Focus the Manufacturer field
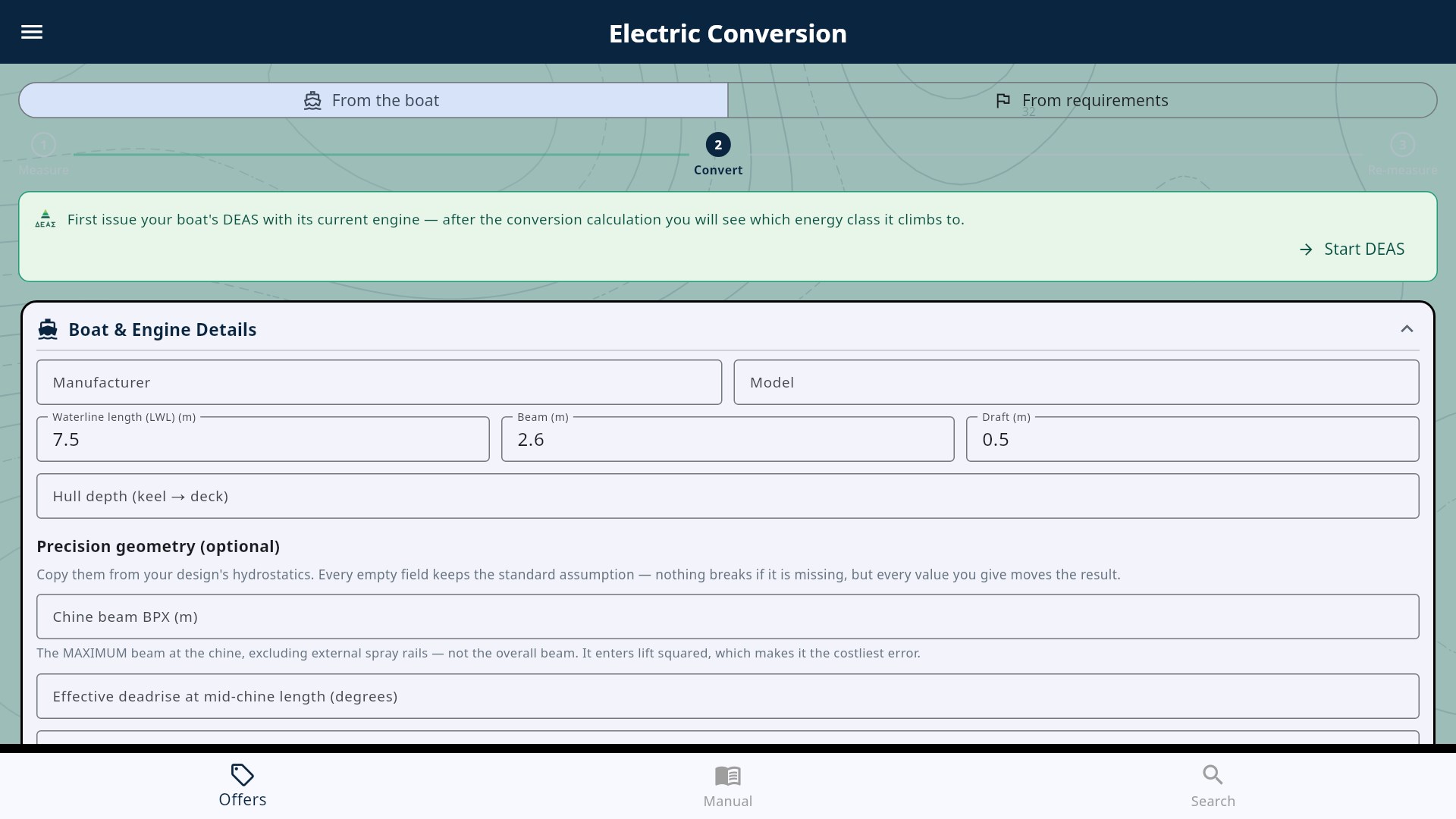 pyautogui.click(x=379, y=382)
